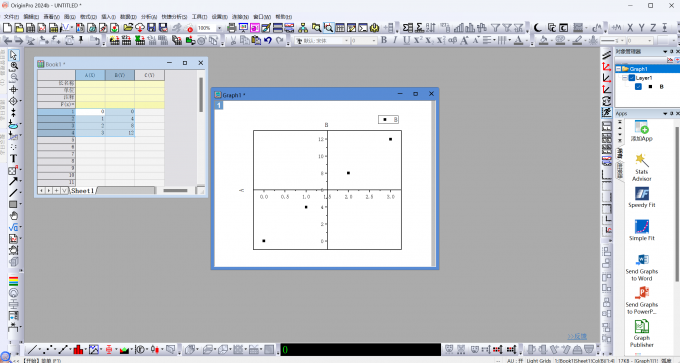
Task: Open the 工具 menu
Action: pyautogui.click(x=199, y=17)
